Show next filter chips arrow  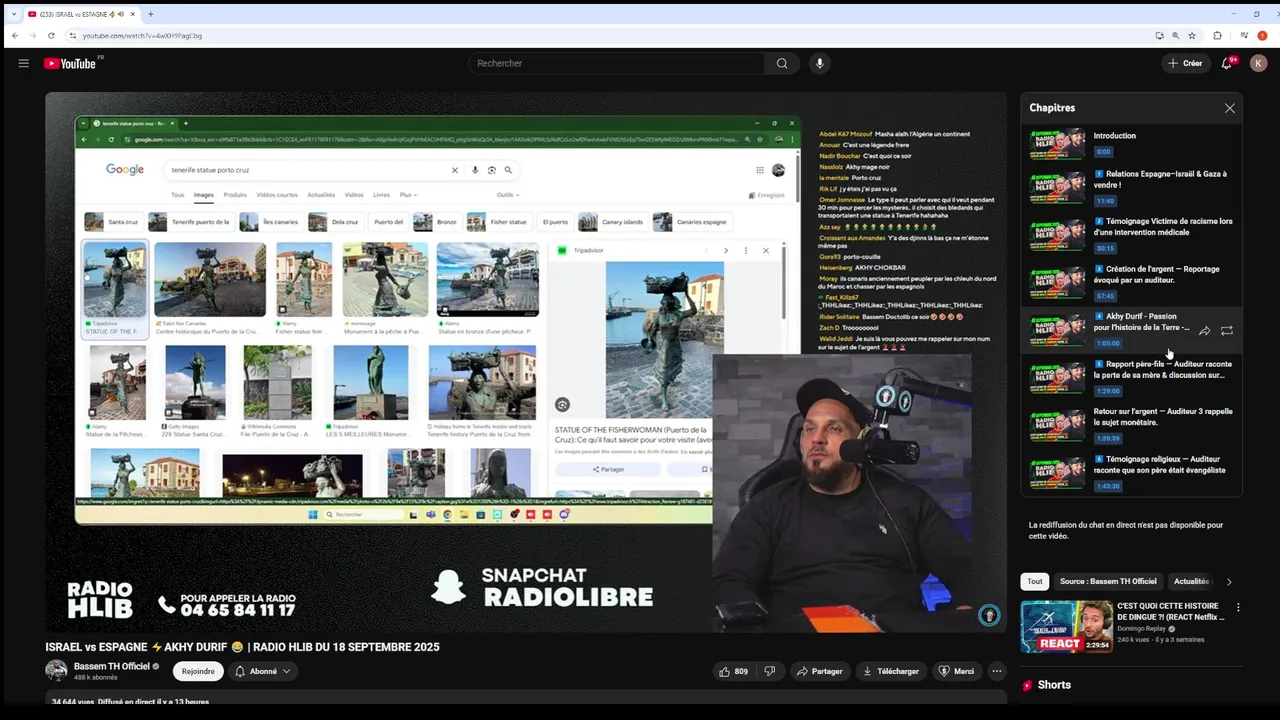coord(1229,581)
